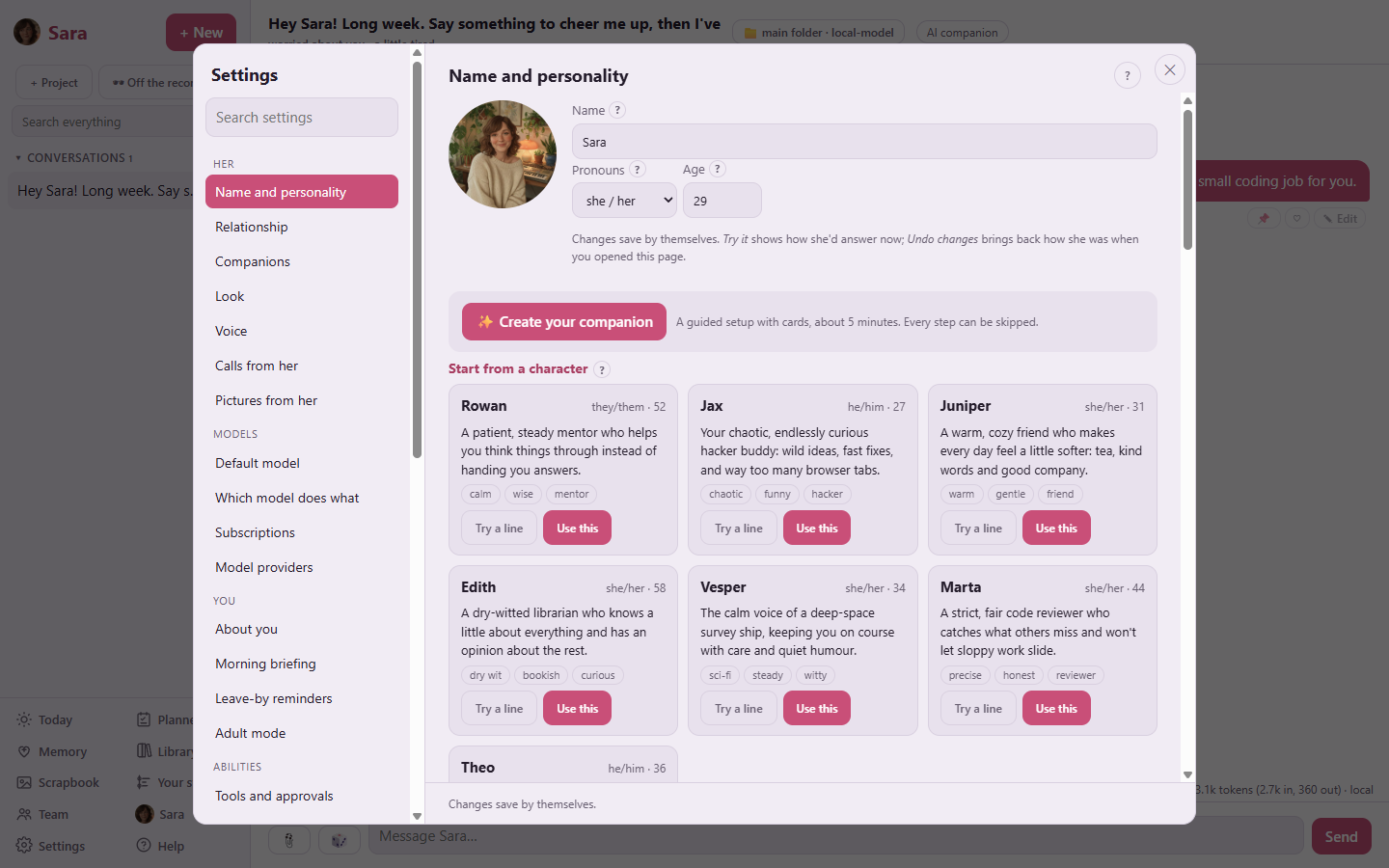Click the pin icon under the message
Image resolution: width=1389 pixels, height=868 pixels.
[1264, 218]
